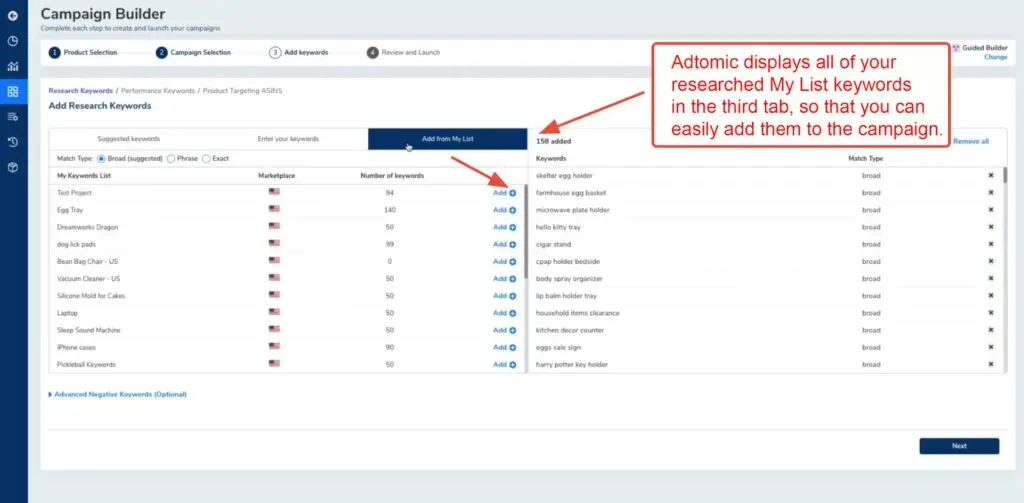This screenshot has width=1024, height=503.
Task: Choose the Phrase match type radio button
Action: click(171, 158)
